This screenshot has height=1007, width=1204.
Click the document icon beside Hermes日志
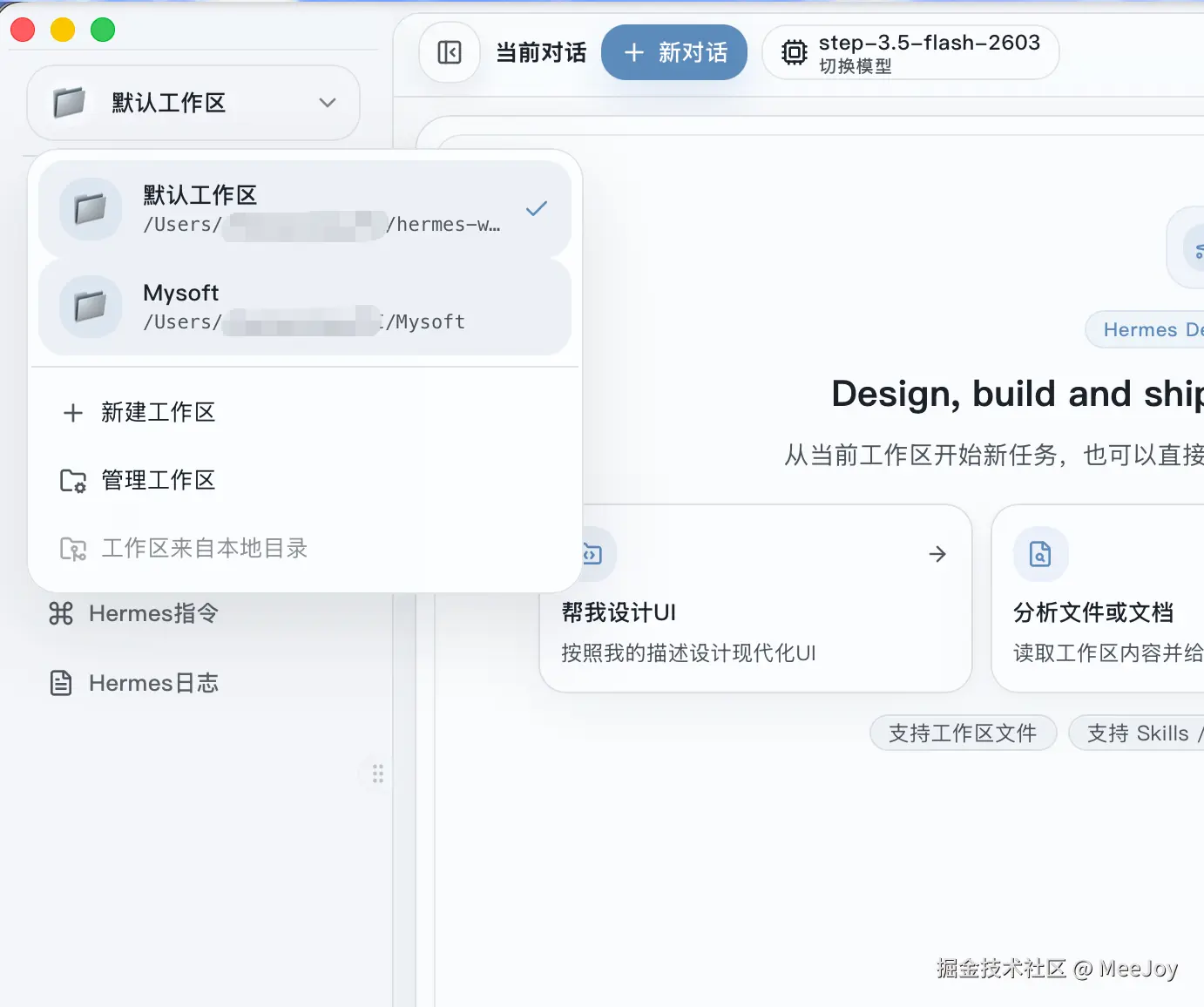pyautogui.click(x=61, y=683)
